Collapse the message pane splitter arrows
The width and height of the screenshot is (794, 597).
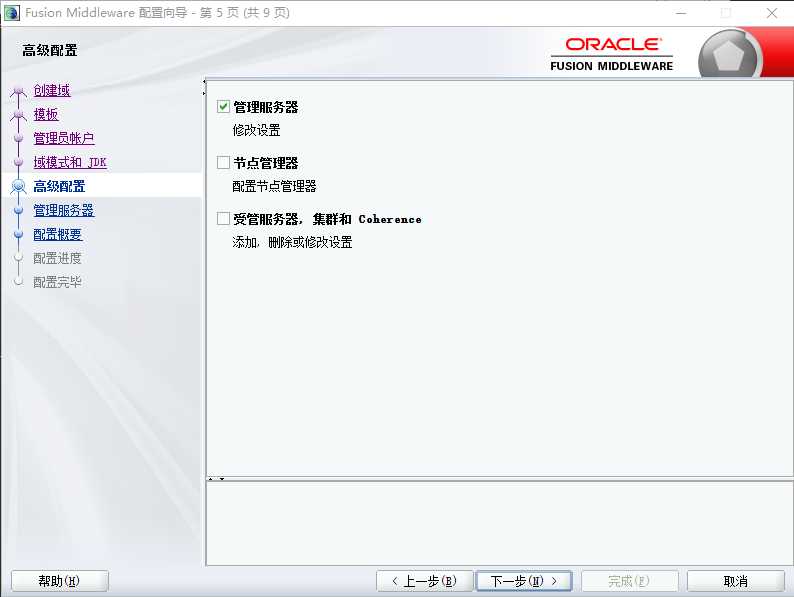coord(216,479)
